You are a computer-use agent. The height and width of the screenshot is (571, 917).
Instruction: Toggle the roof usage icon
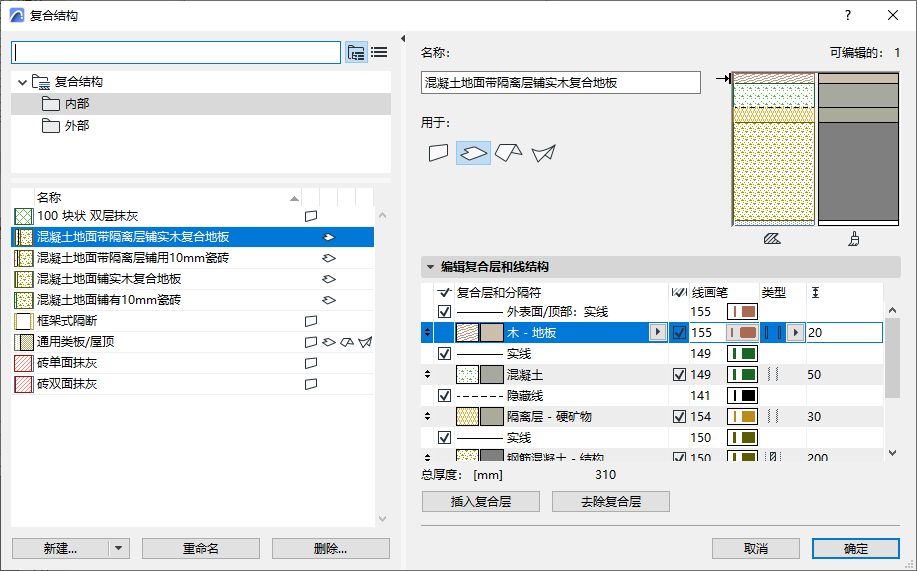pyautogui.click(x=508, y=153)
